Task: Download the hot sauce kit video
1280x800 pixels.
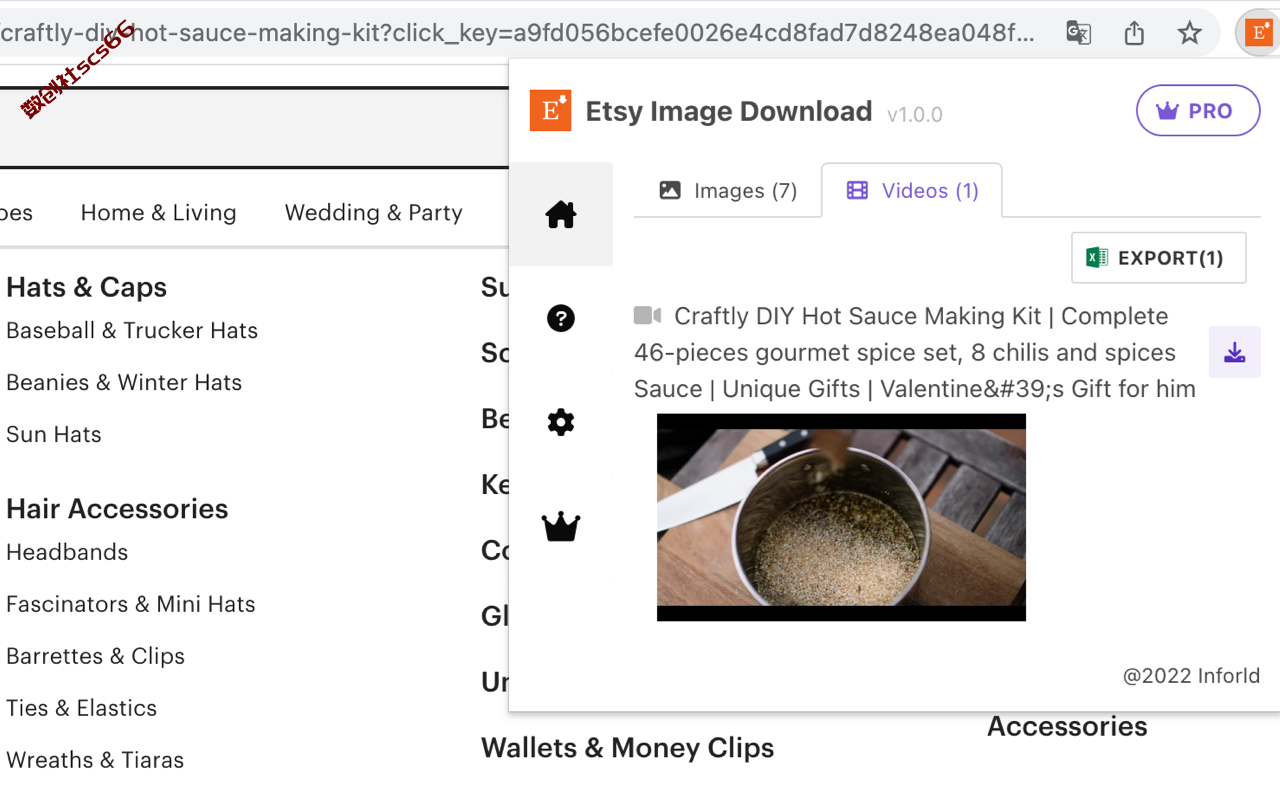Action: pos(1234,352)
